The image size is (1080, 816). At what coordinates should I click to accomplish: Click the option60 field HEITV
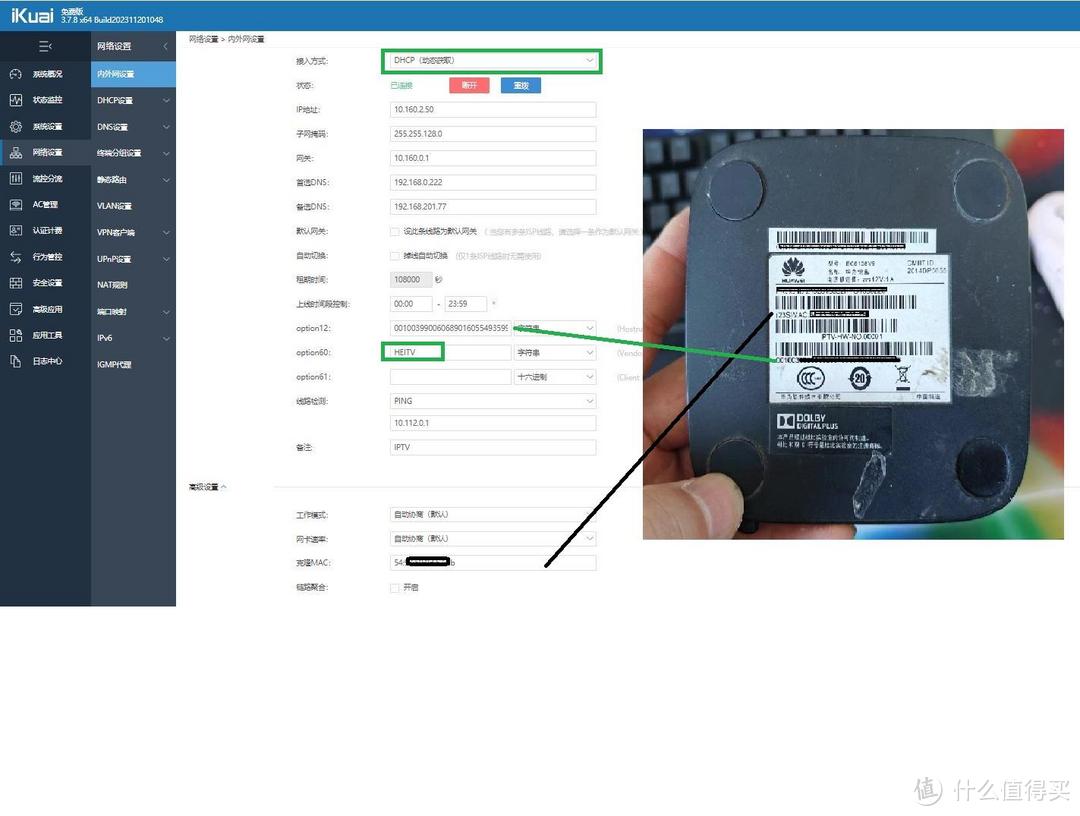pyautogui.click(x=450, y=353)
